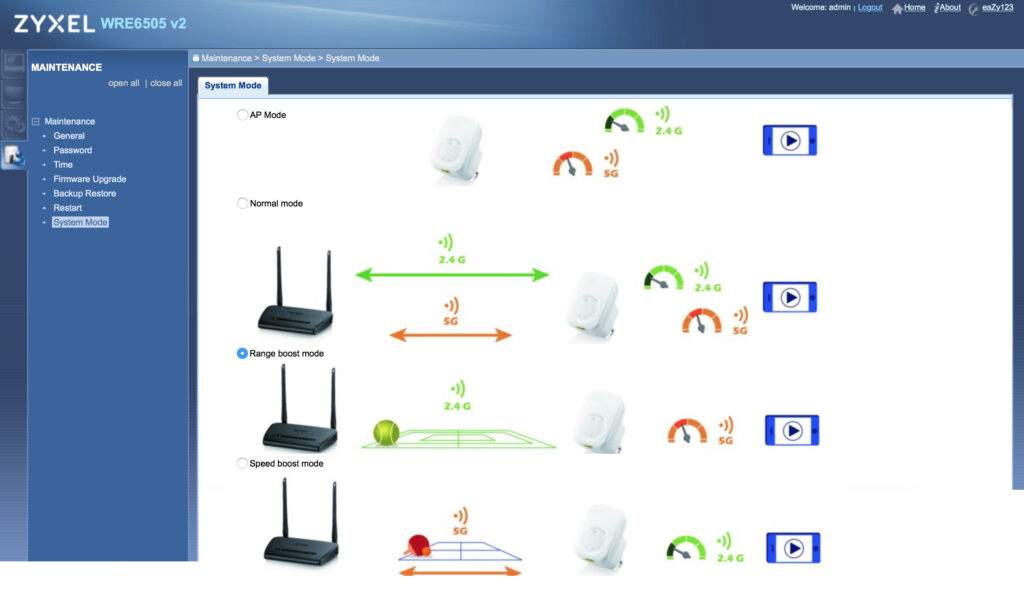Click the Home house icon
This screenshot has height=593, width=1024.
coord(897,8)
